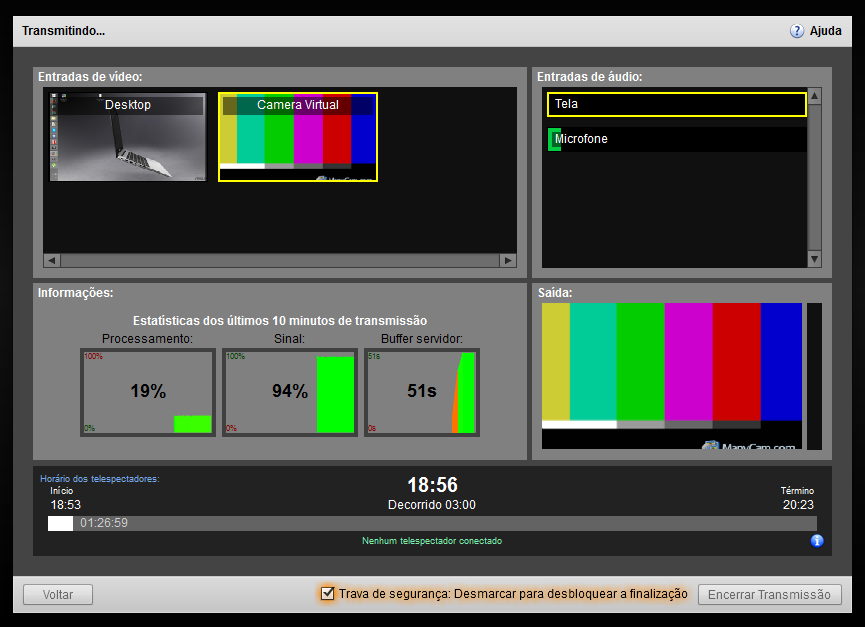The image size is (865, 627).
Task: Click the Saída output preview image
Action: (x=671, y=376)
